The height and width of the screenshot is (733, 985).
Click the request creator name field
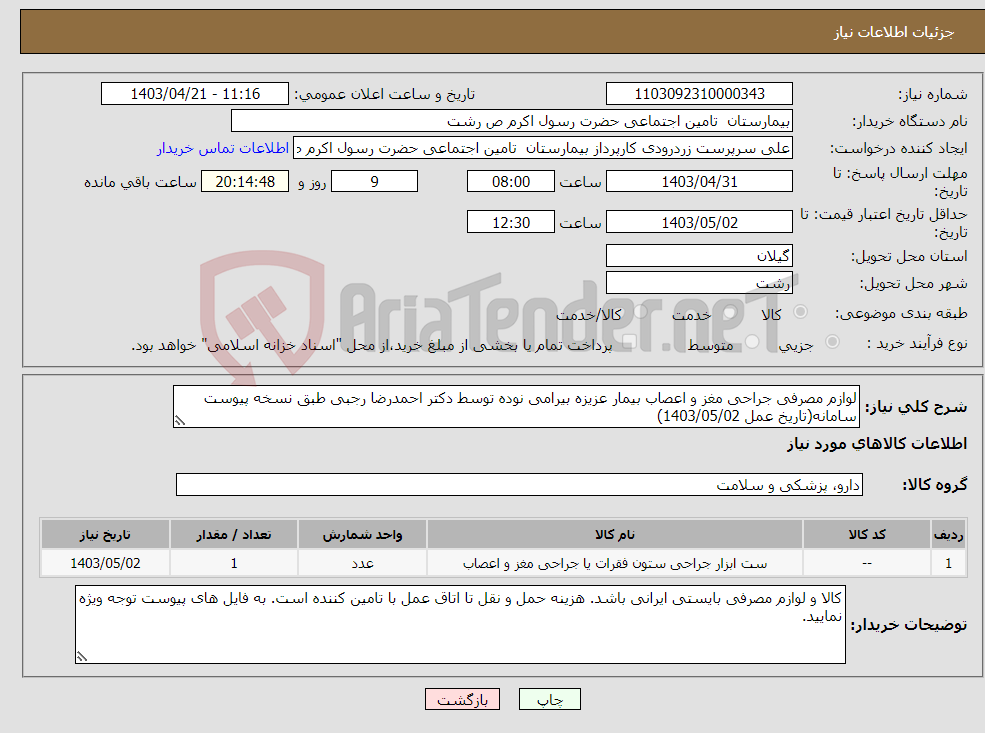tap(543, 148)
